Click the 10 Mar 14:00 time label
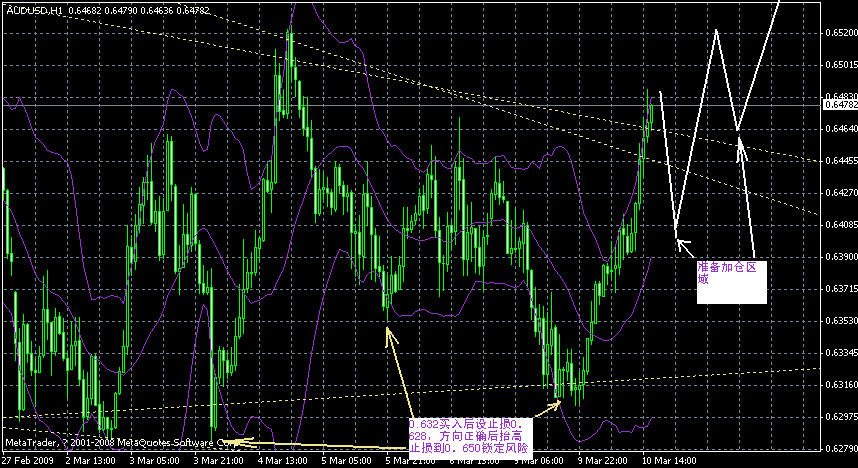Viewport: 858px width, 468px height. pos(669,461)
